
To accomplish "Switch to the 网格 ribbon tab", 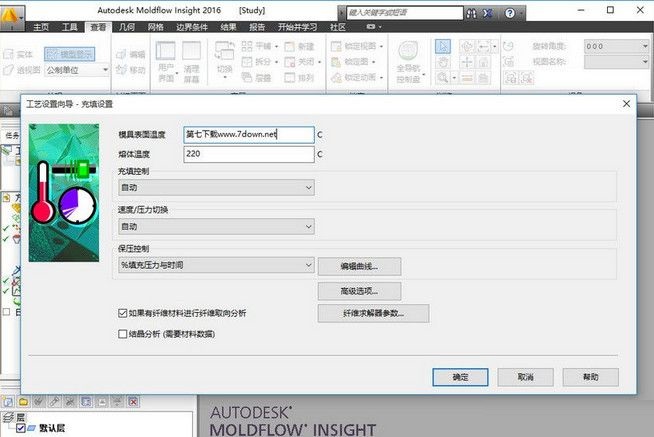I will tap(156, 27).
